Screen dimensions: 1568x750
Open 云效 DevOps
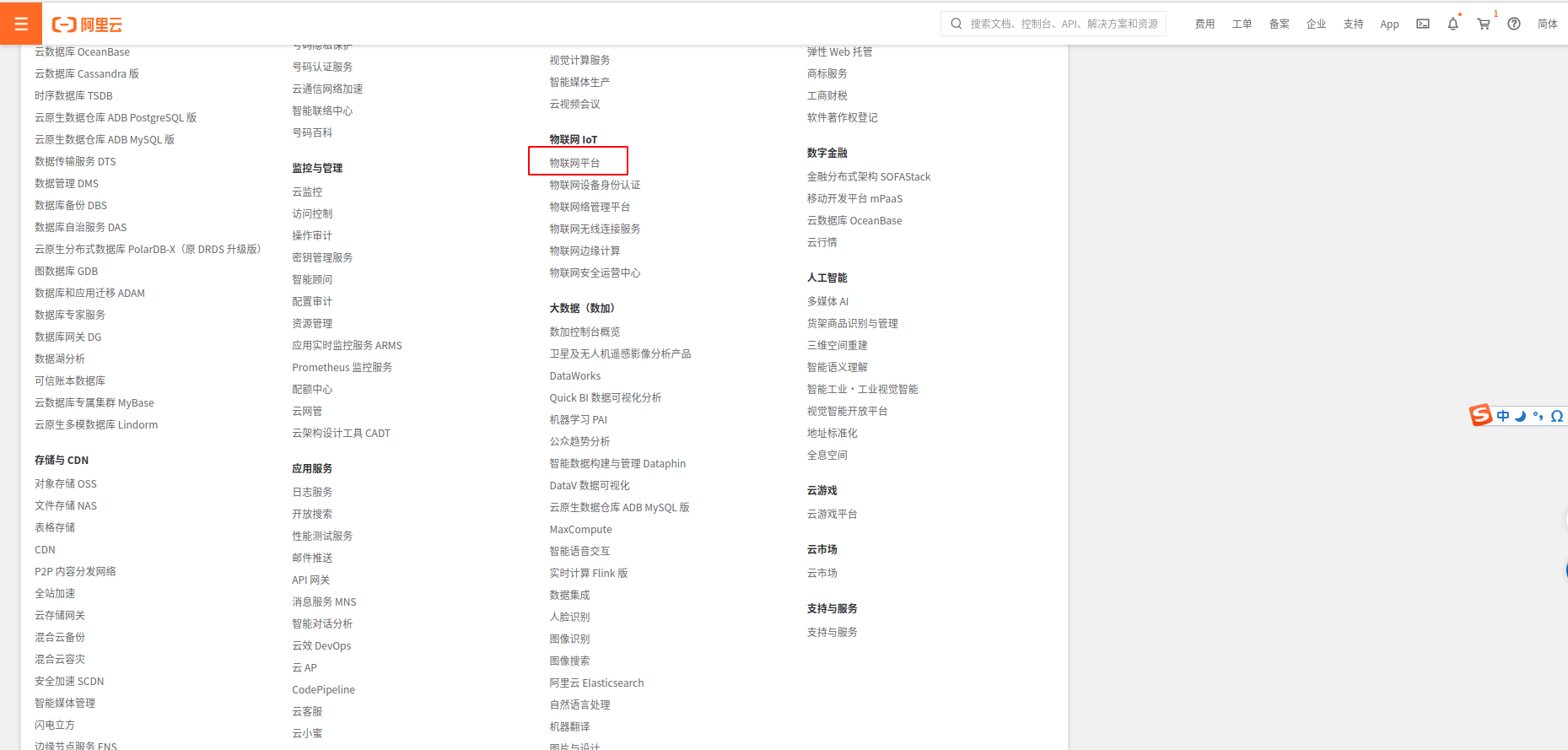tap(321, 645)
